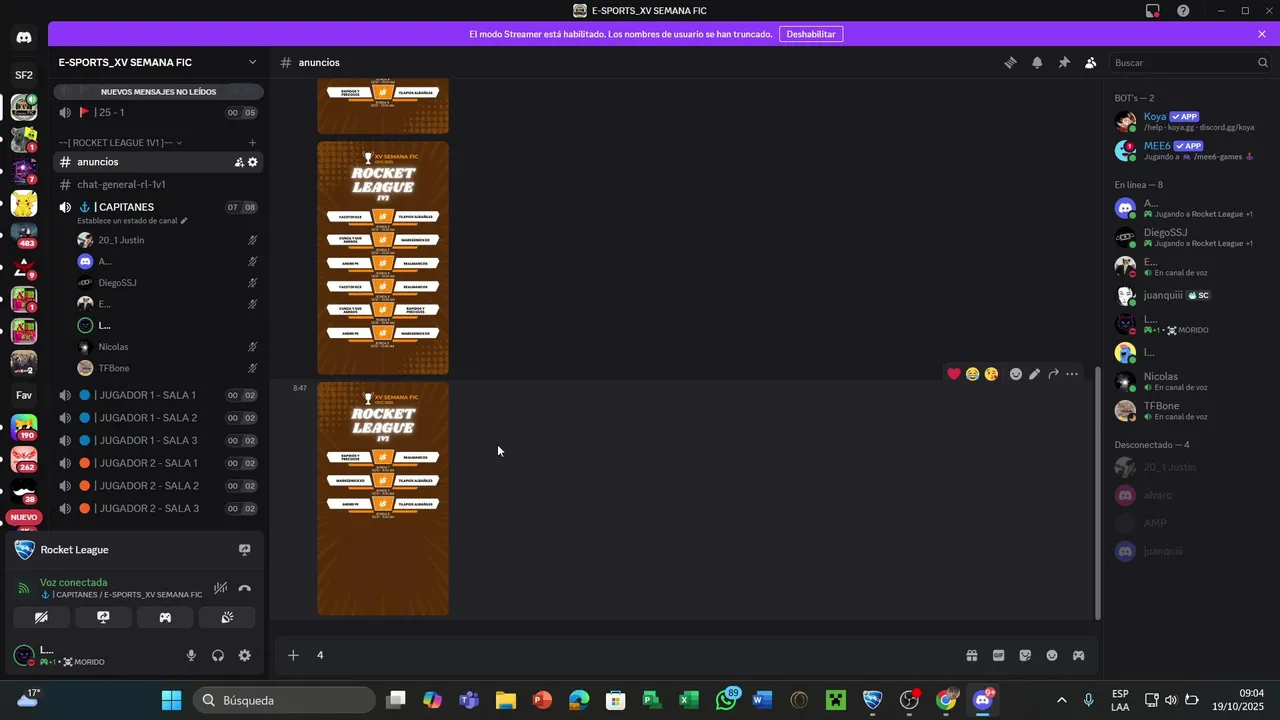Stream Rocket League screen share icon

click(x=244, y=550)
